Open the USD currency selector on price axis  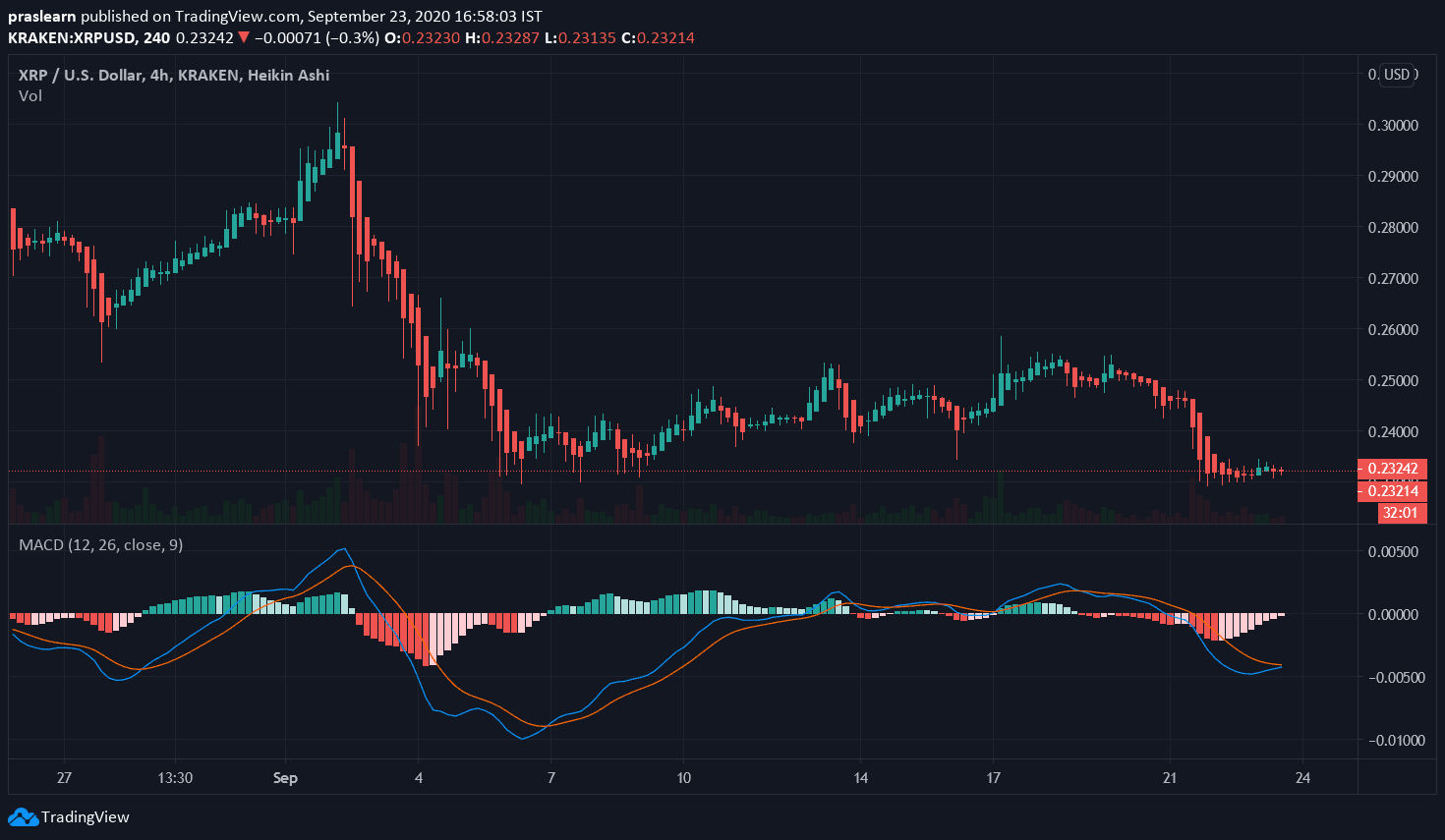point(1396,75)
